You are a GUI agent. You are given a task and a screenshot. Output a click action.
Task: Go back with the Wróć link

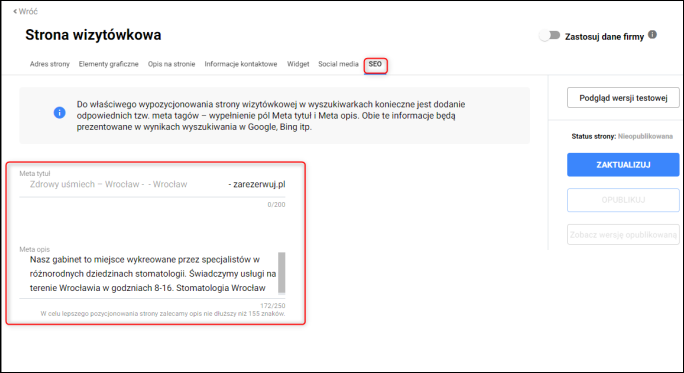(x=25, y=11)
